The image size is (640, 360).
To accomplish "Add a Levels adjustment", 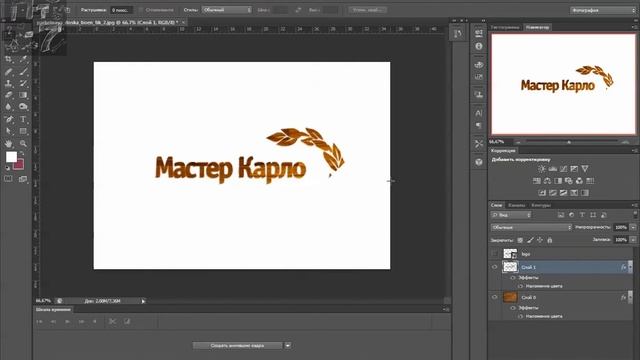I will tap(553, 169).
